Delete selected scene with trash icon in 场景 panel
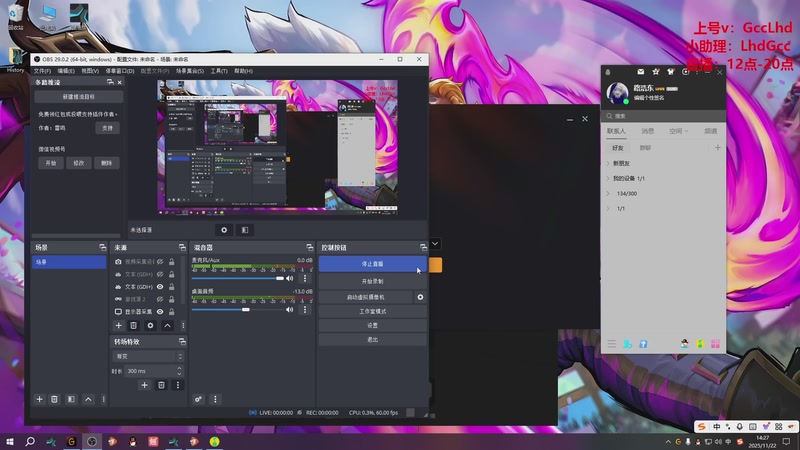 point(55,399)
